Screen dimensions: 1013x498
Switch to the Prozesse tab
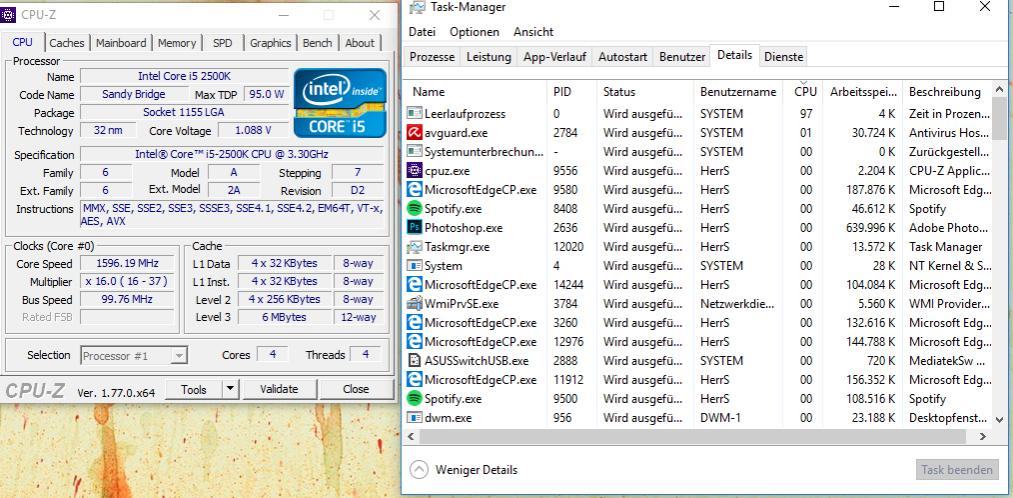(x=432, y=57)
